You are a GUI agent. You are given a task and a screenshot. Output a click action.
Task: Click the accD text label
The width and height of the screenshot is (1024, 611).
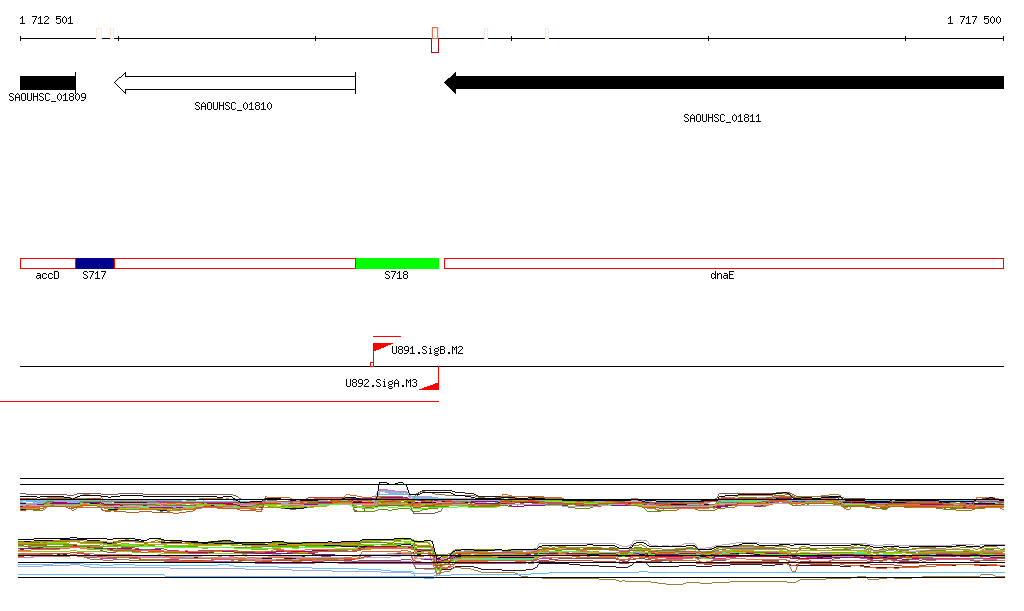point(47,275)
